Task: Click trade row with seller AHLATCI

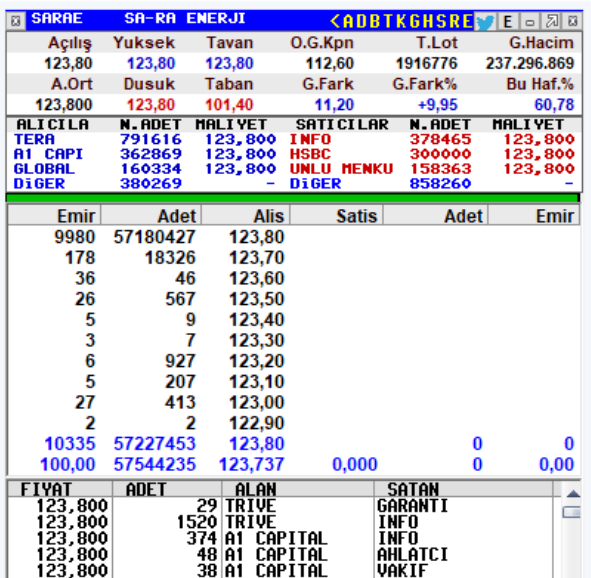Action: click(280, 554)
